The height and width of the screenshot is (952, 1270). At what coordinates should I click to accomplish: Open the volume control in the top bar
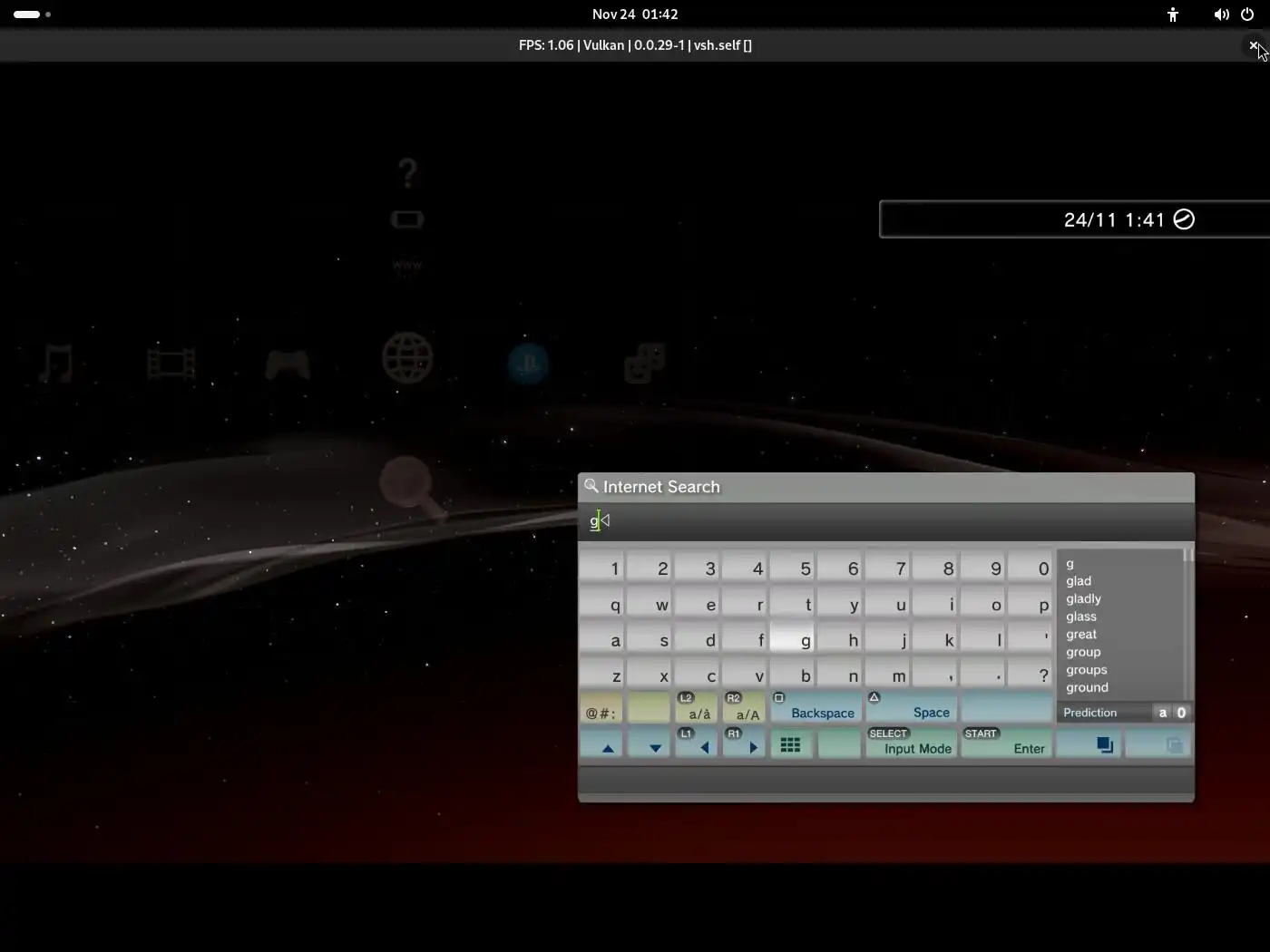point(1222,15)
